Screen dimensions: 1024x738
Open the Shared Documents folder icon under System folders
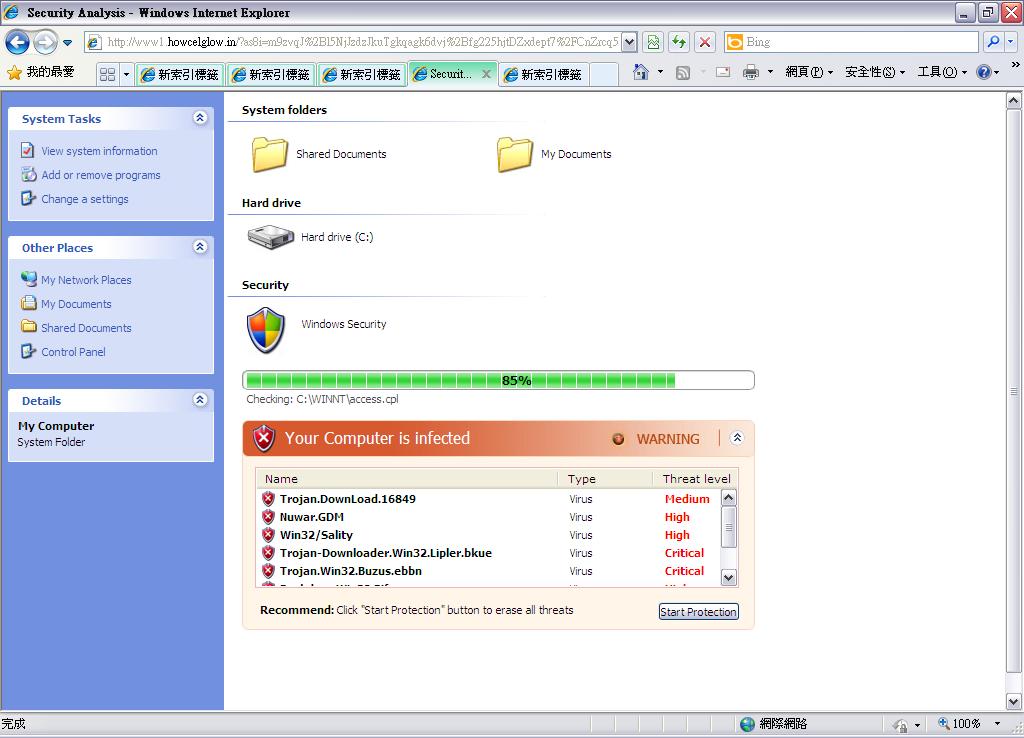click(x=270, y=154)
